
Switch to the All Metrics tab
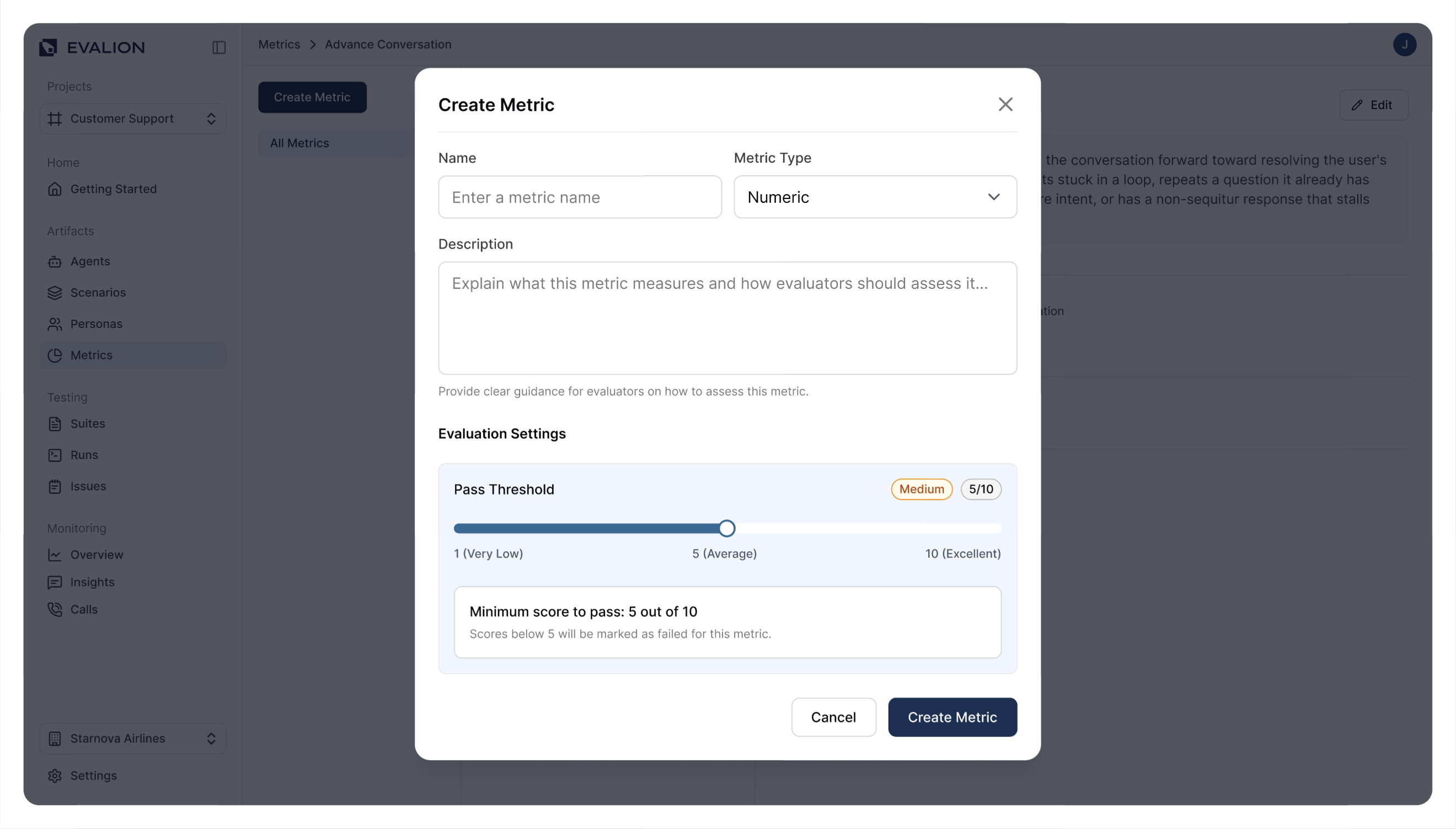tap(299, 143)
